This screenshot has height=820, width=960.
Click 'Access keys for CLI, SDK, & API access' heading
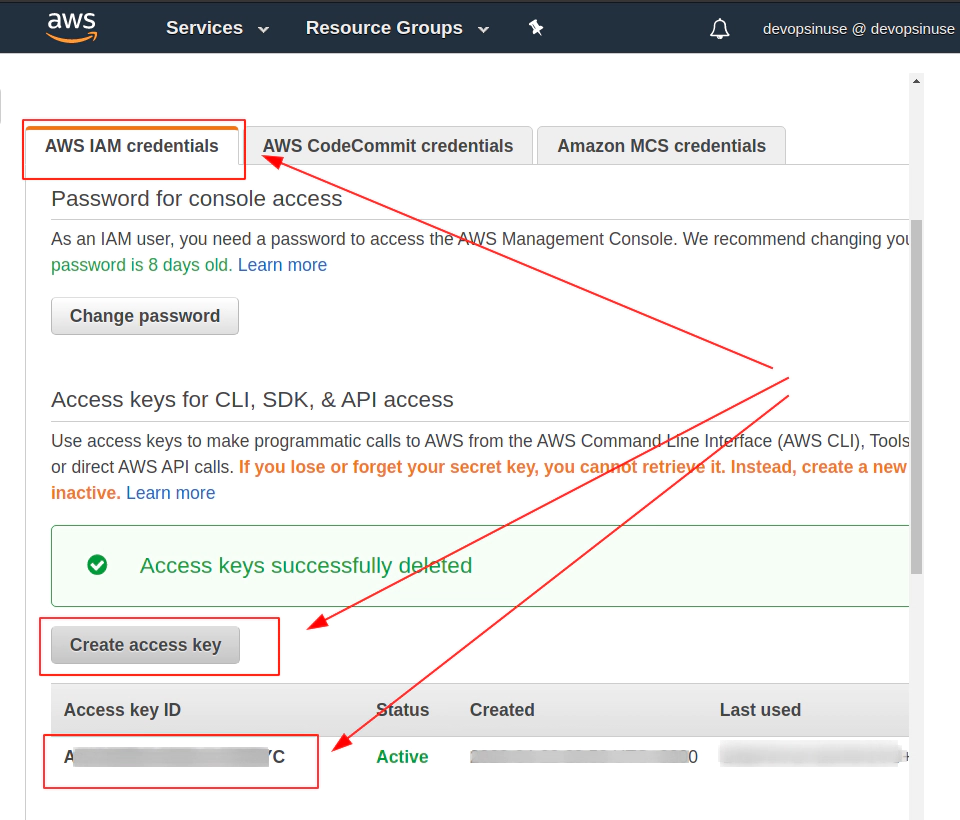click(x=252, y=399)
